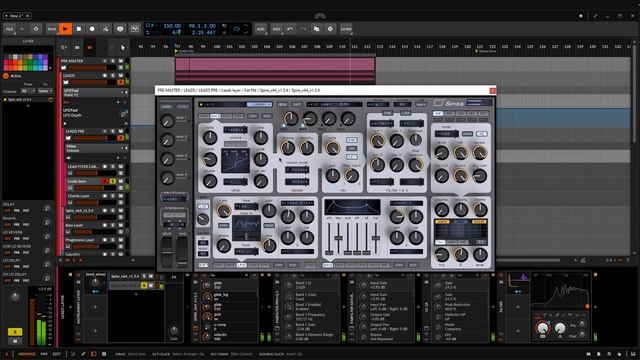This screenshot has height=360, width=640.
Task: Open the LAYER menu
Action: point(346,29)
